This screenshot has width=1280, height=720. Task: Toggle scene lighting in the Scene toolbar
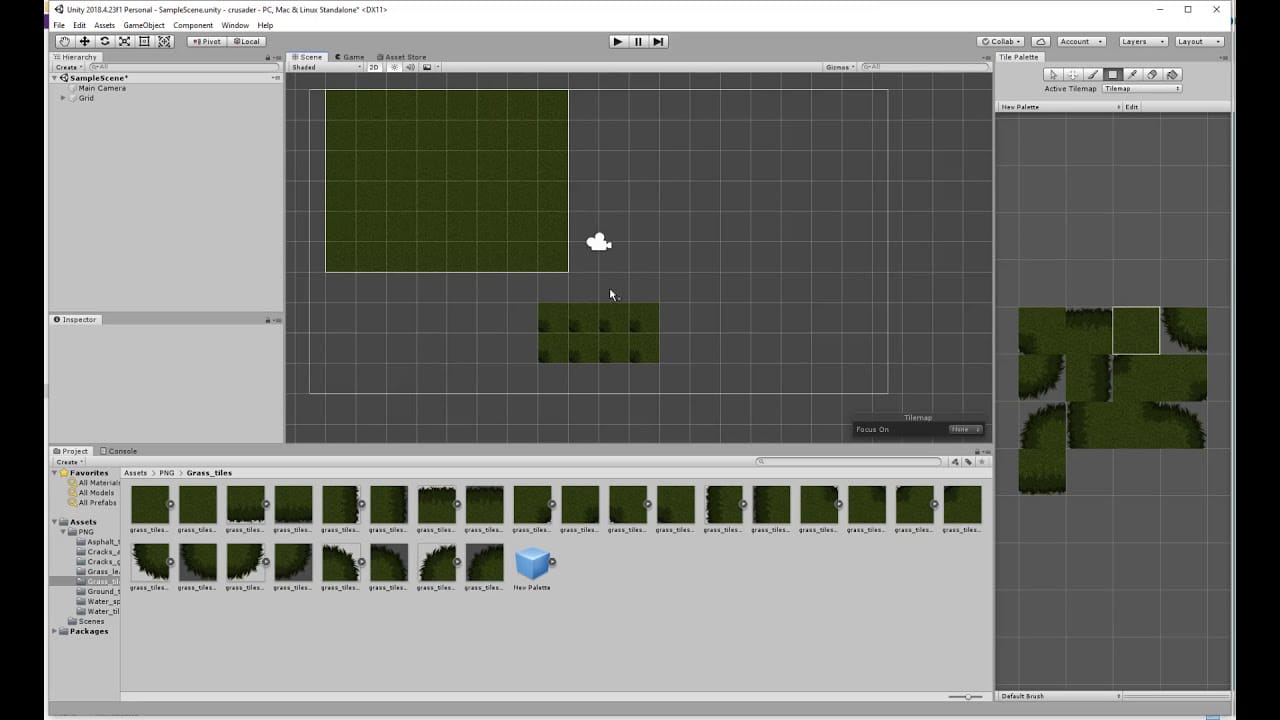(x=394, y=67)
